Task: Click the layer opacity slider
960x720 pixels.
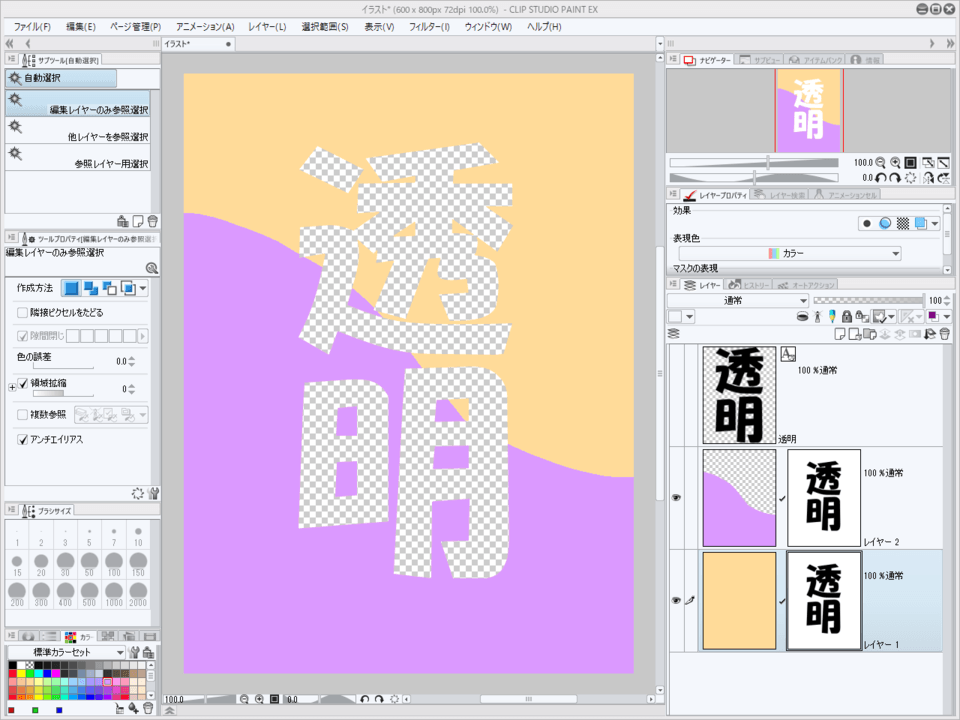Action: click(868, 300)
